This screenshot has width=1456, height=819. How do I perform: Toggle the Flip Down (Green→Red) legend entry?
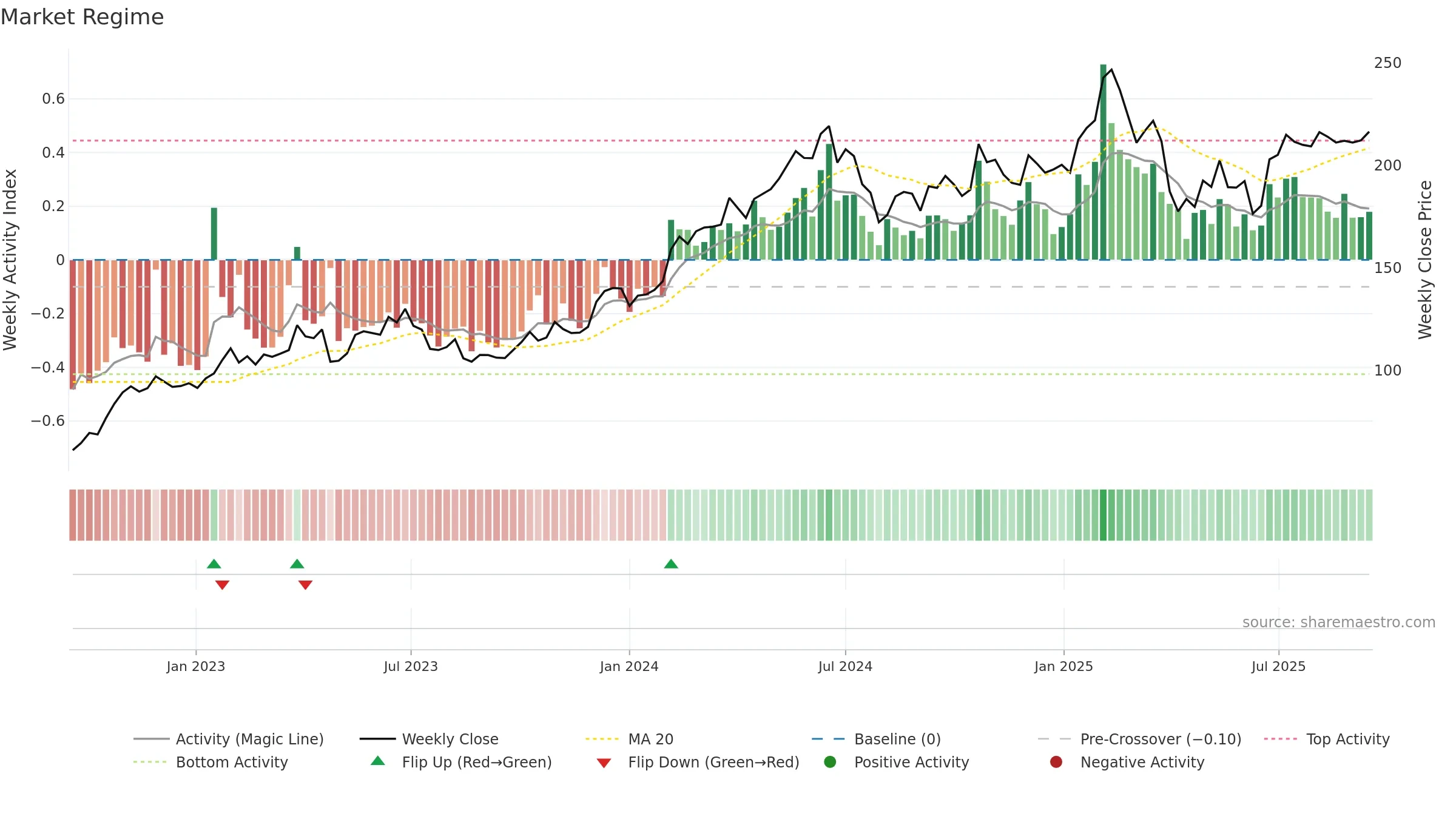pyautogui.click(x=698, y=762)
